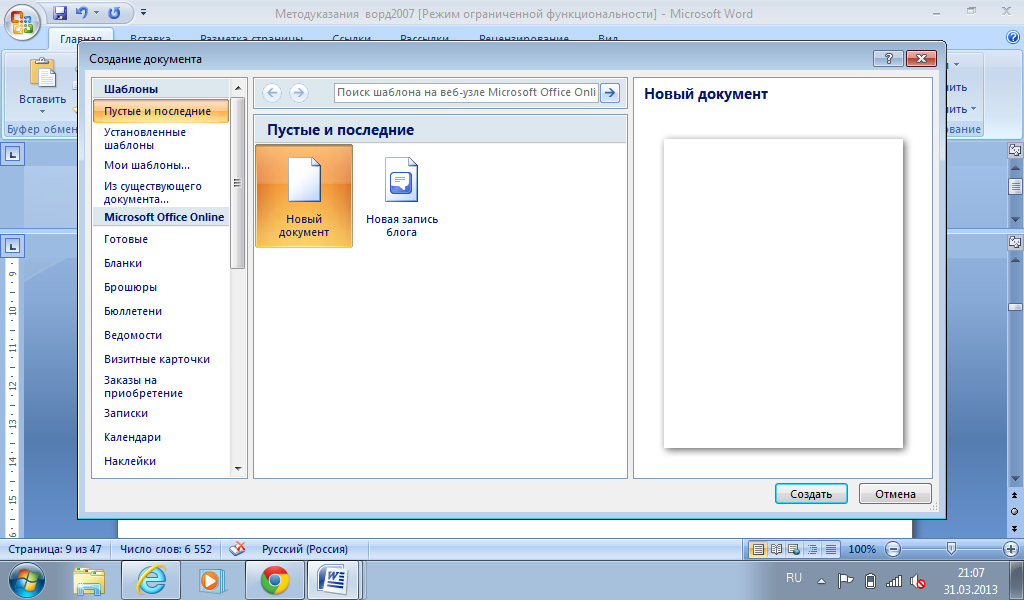The height and width of the screenshot is (600, 1024).
Task: Expand the Вставить paste options arrow
Action: (x=42, y=111)
